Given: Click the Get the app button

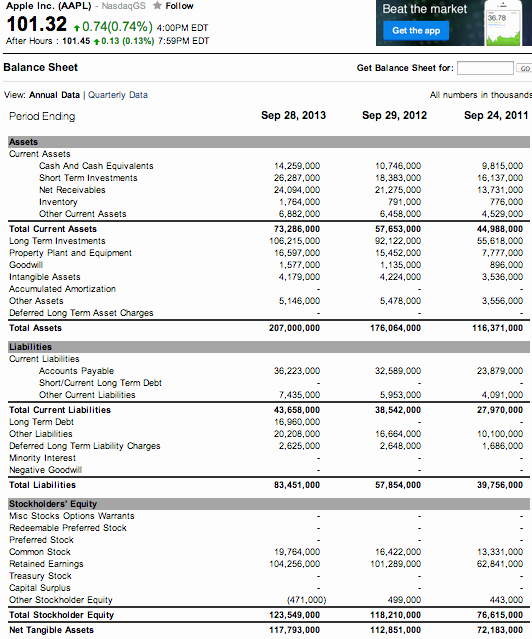Looking at the screenshot, I should 416,31.
